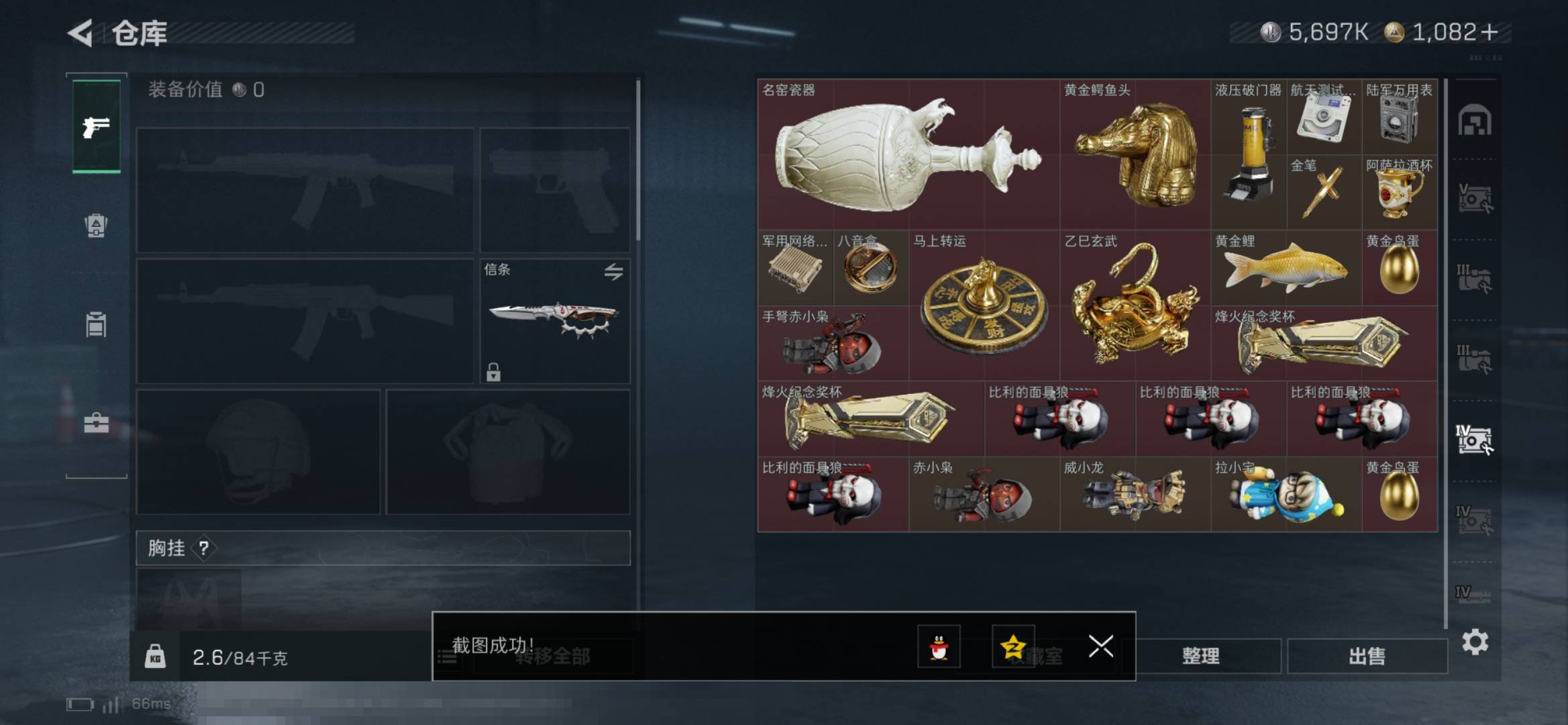This screenshot has width=1568, height=725.
Task: Select the 黄金鳄鱼头 golden crocodile head
Action: click(x=1135, y=154)
